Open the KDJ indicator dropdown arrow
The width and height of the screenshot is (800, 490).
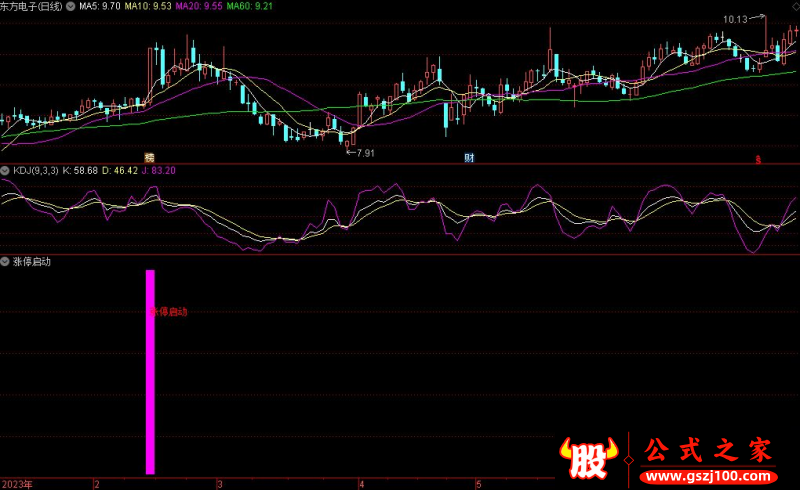coord(6,171)
